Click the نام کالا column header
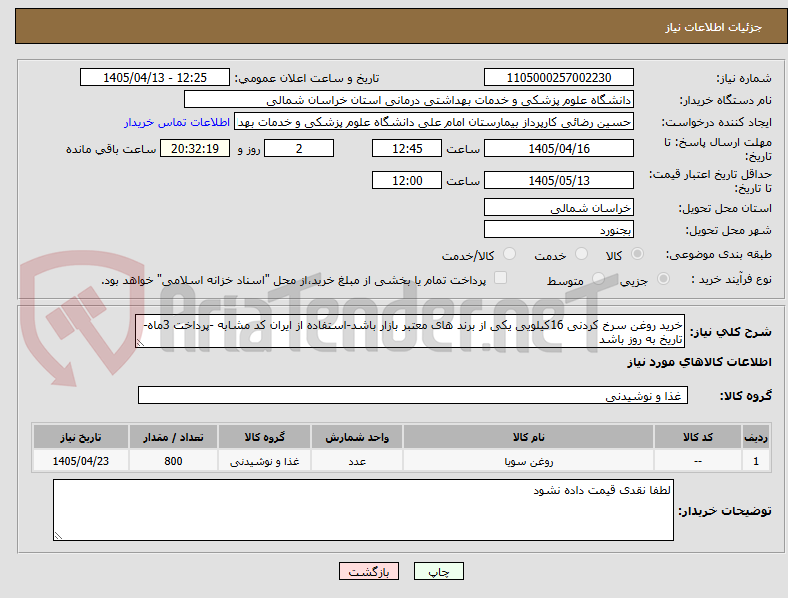Viewport: 788px width, 598px height. 529,437
